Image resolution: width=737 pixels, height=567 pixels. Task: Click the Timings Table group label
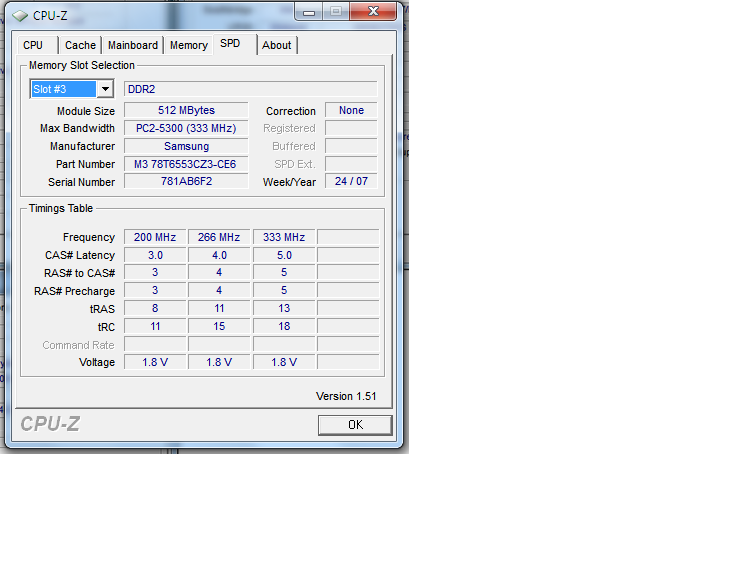[61, 208]
